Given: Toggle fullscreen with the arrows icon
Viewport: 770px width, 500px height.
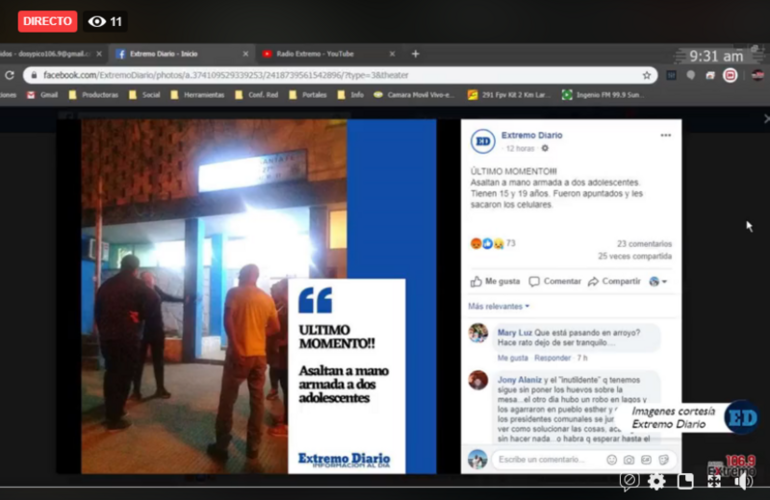Looking at the screenshot, I should [x=714, y=481].
